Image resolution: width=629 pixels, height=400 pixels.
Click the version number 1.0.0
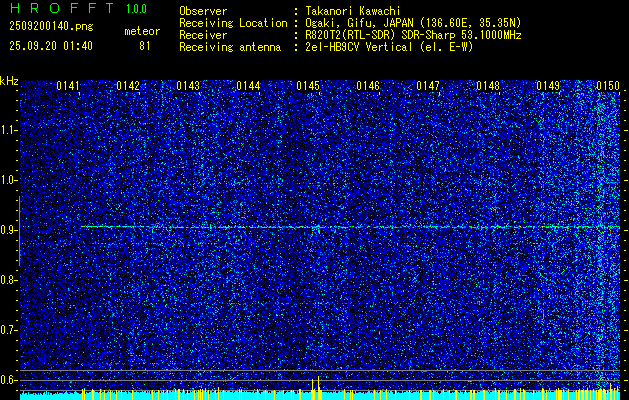pyautogui.click(x=136, y=9)
